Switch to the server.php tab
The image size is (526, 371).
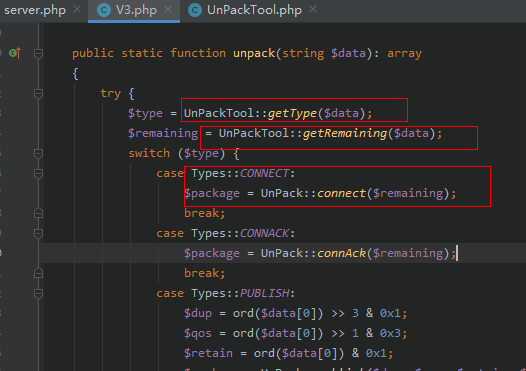point(35,10)
